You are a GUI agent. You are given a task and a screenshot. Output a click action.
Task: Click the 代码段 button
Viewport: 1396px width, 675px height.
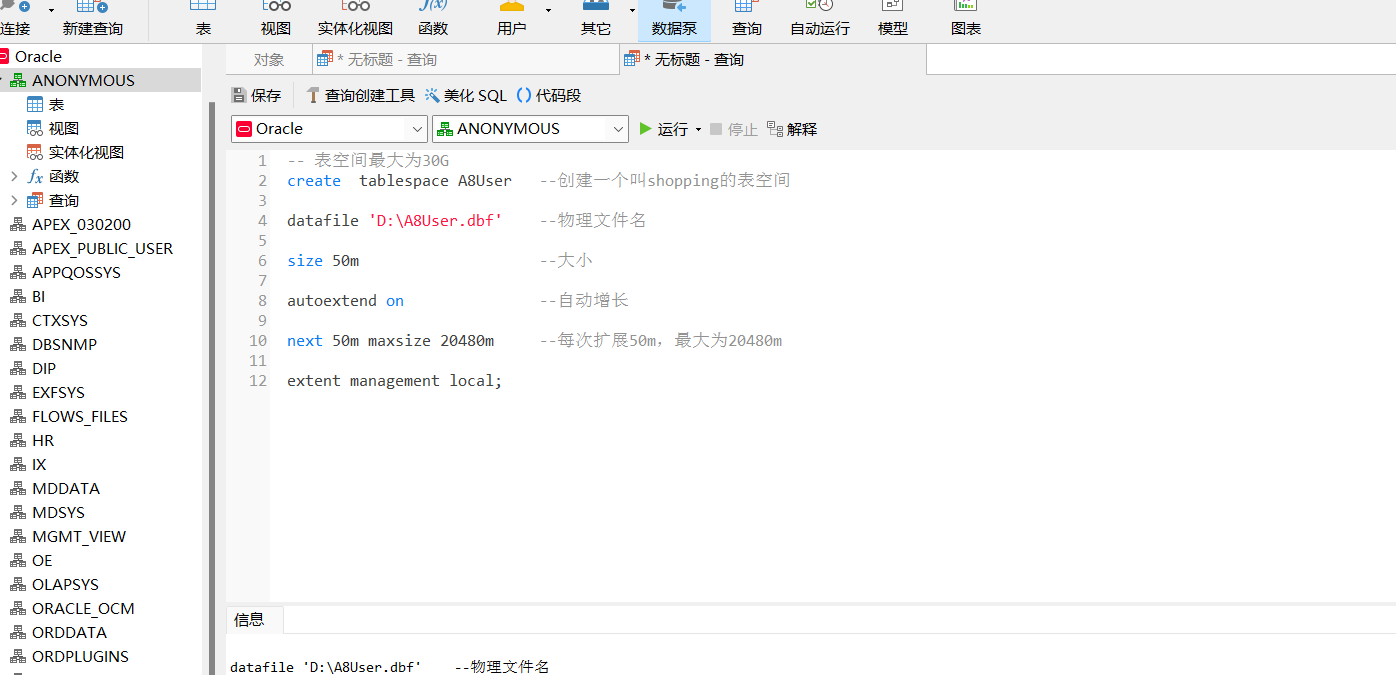546,95
